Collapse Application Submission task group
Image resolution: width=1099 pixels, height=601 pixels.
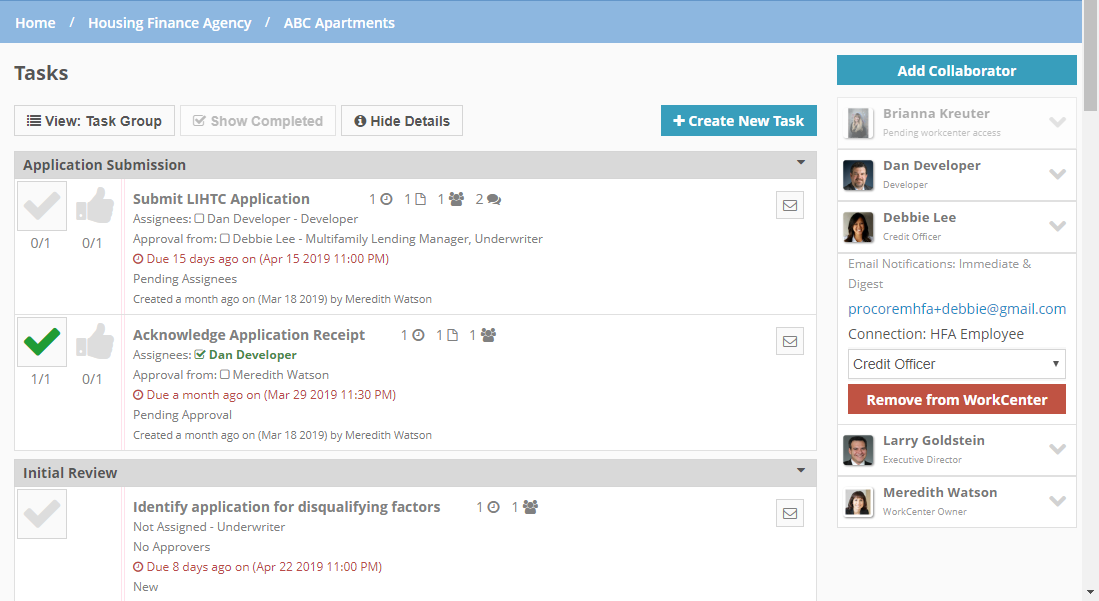(801, 163)
